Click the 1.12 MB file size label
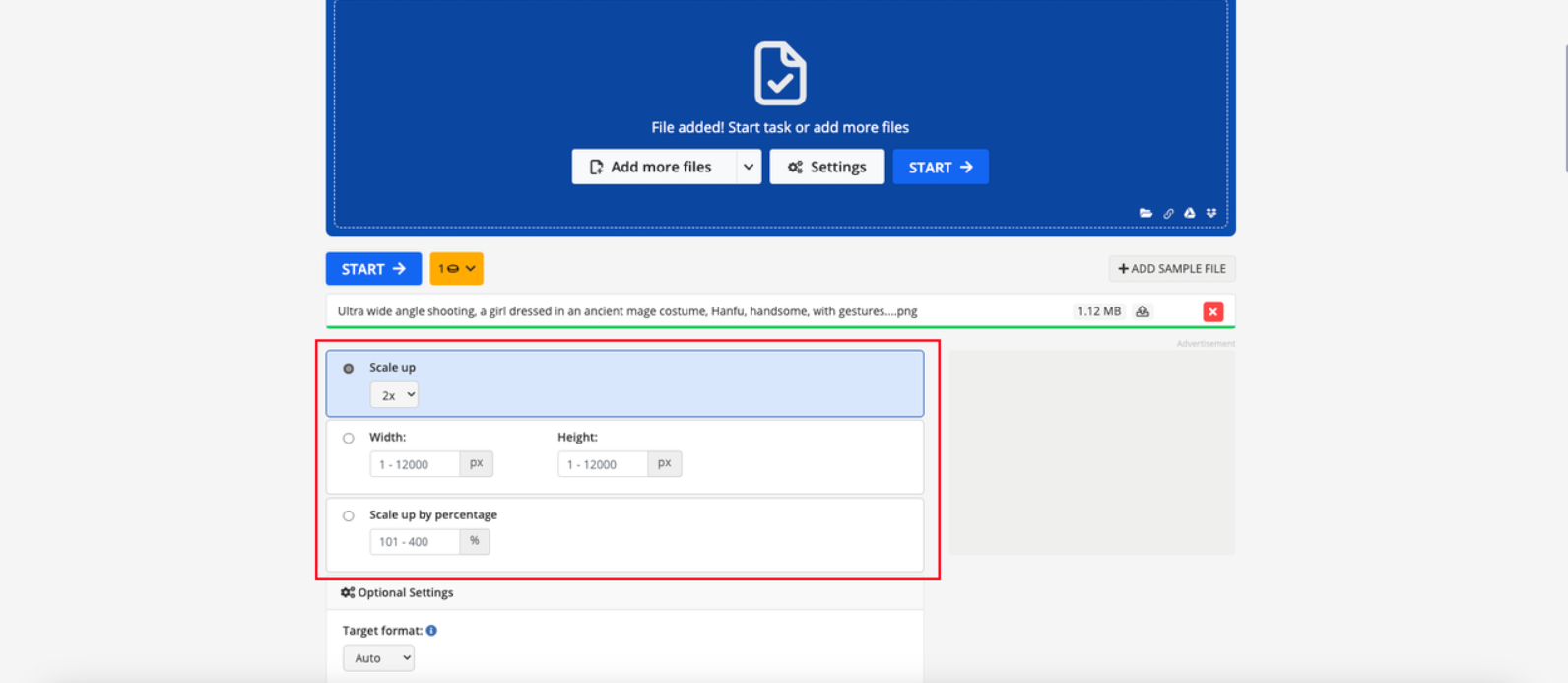The height and width of the screenshot is (683, 1568). pyautogui.click(x=1098, y=311)
